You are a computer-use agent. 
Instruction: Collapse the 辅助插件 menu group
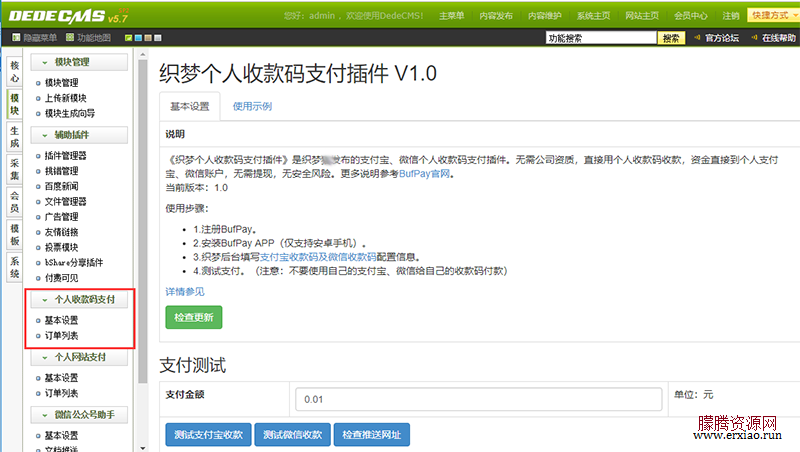click(x=79, y=135)
